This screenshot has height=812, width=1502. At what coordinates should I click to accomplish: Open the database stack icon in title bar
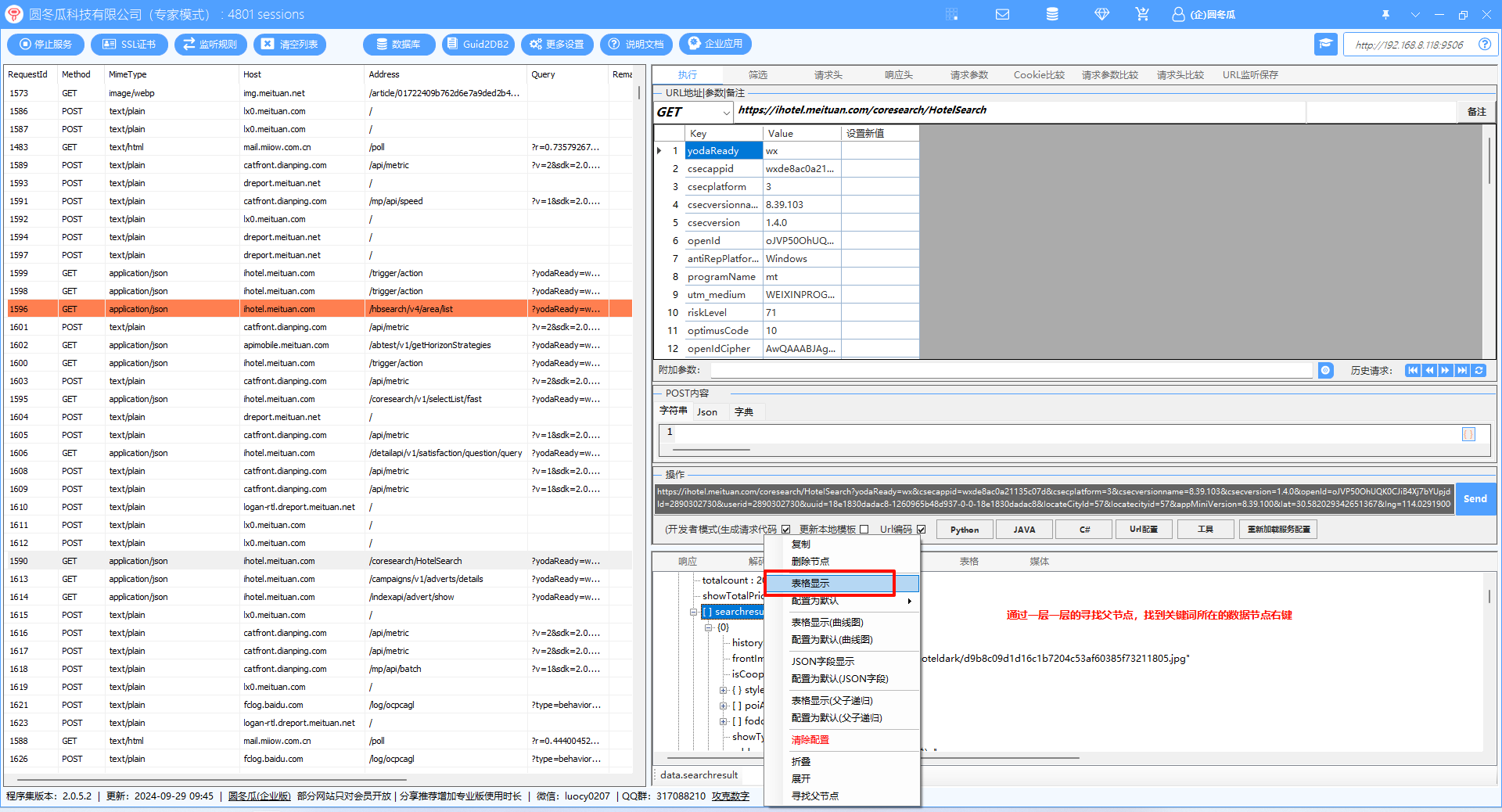coord(1052,14)
